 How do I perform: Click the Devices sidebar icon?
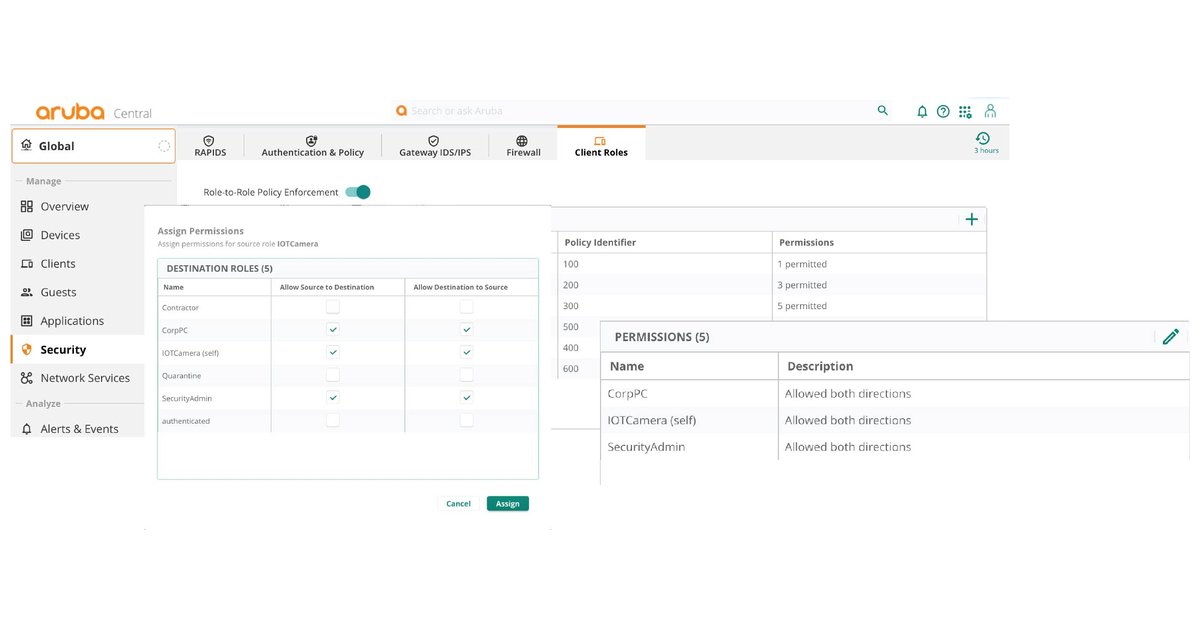[27, 235]
